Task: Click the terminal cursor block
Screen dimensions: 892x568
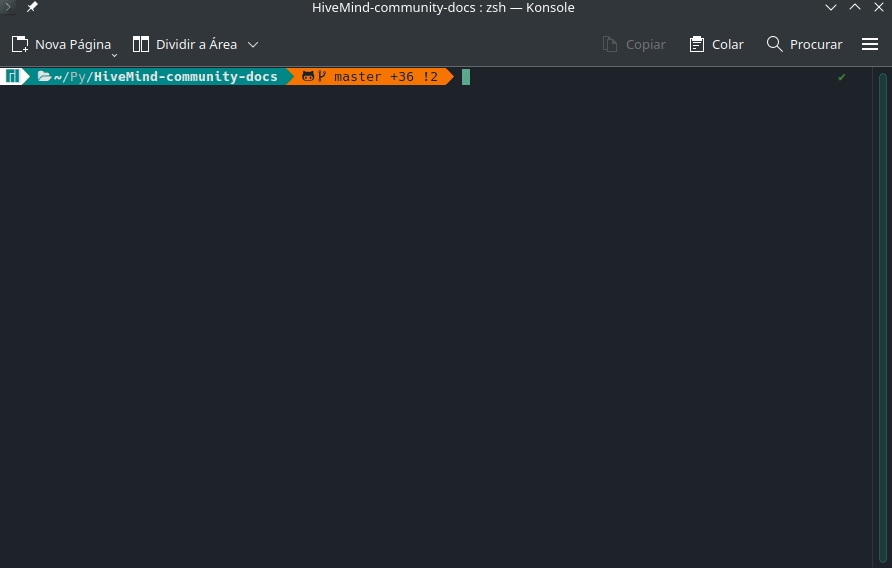Action: click(x=466, y=77)
